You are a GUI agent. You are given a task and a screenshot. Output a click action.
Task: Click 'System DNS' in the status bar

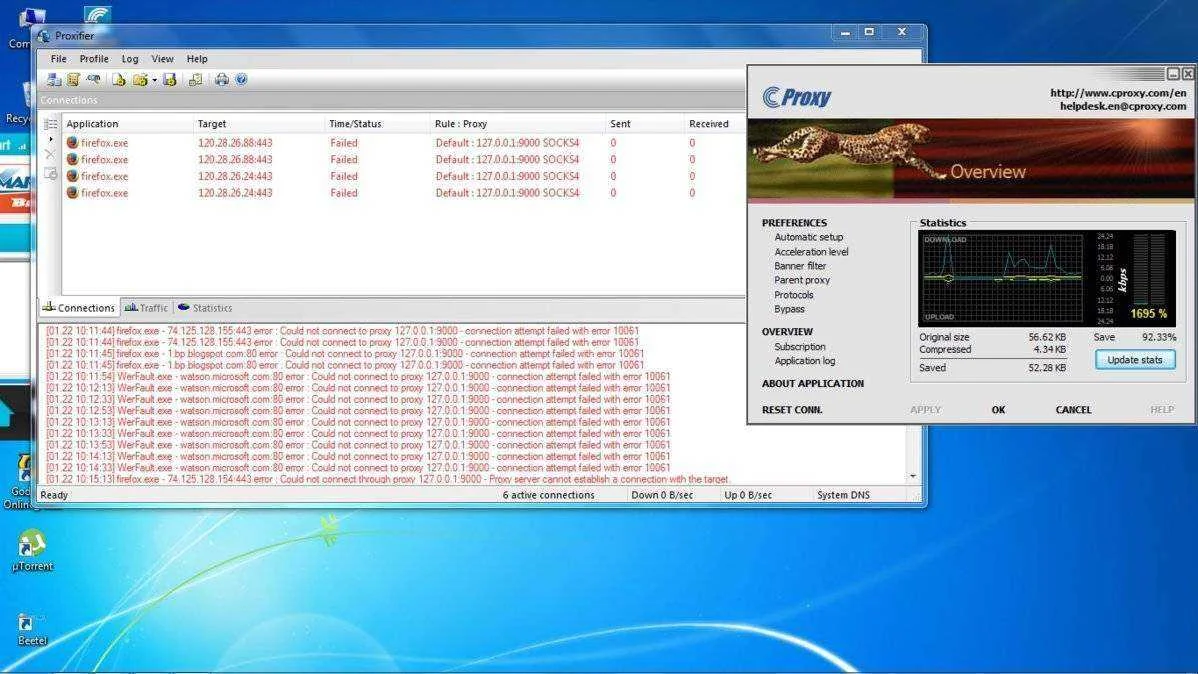point(843,495)
